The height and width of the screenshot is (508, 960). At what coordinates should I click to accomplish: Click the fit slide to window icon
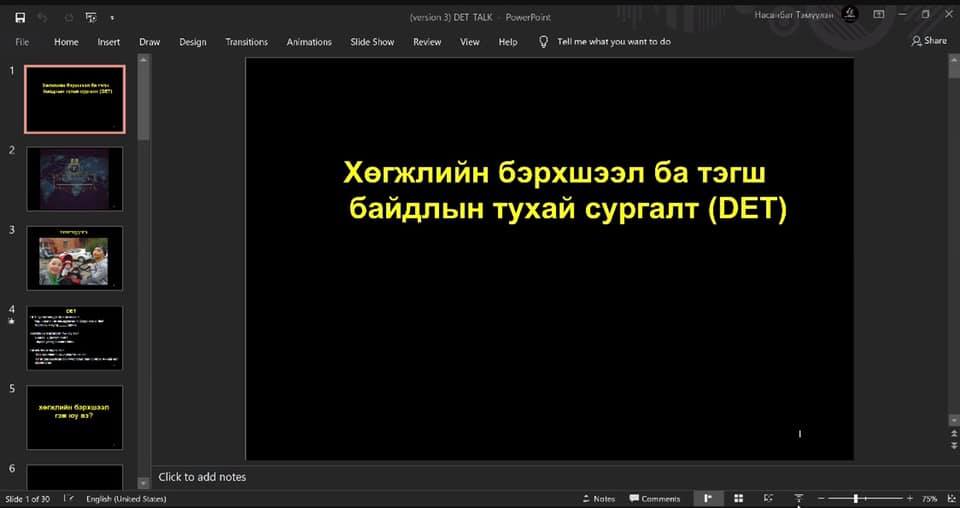click(x=948, y=498)
